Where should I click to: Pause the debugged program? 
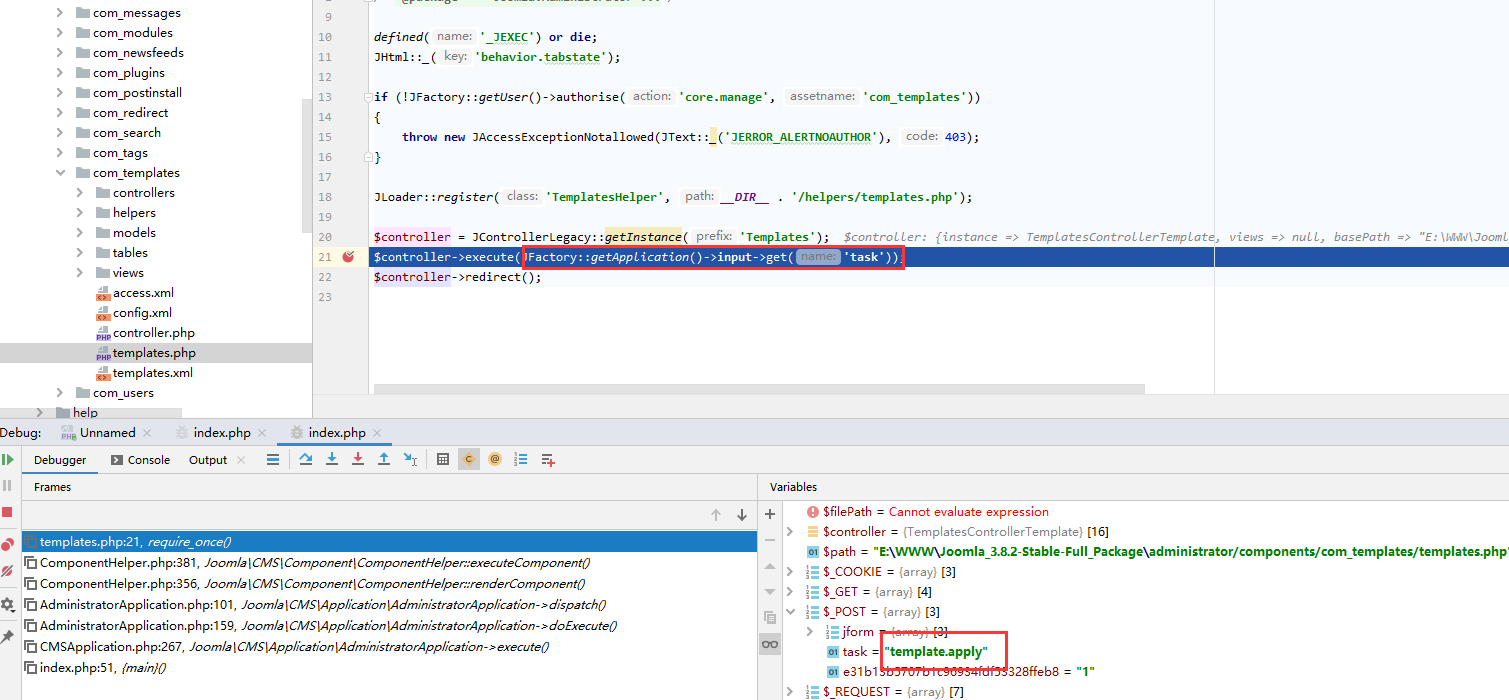click(7, 485)
